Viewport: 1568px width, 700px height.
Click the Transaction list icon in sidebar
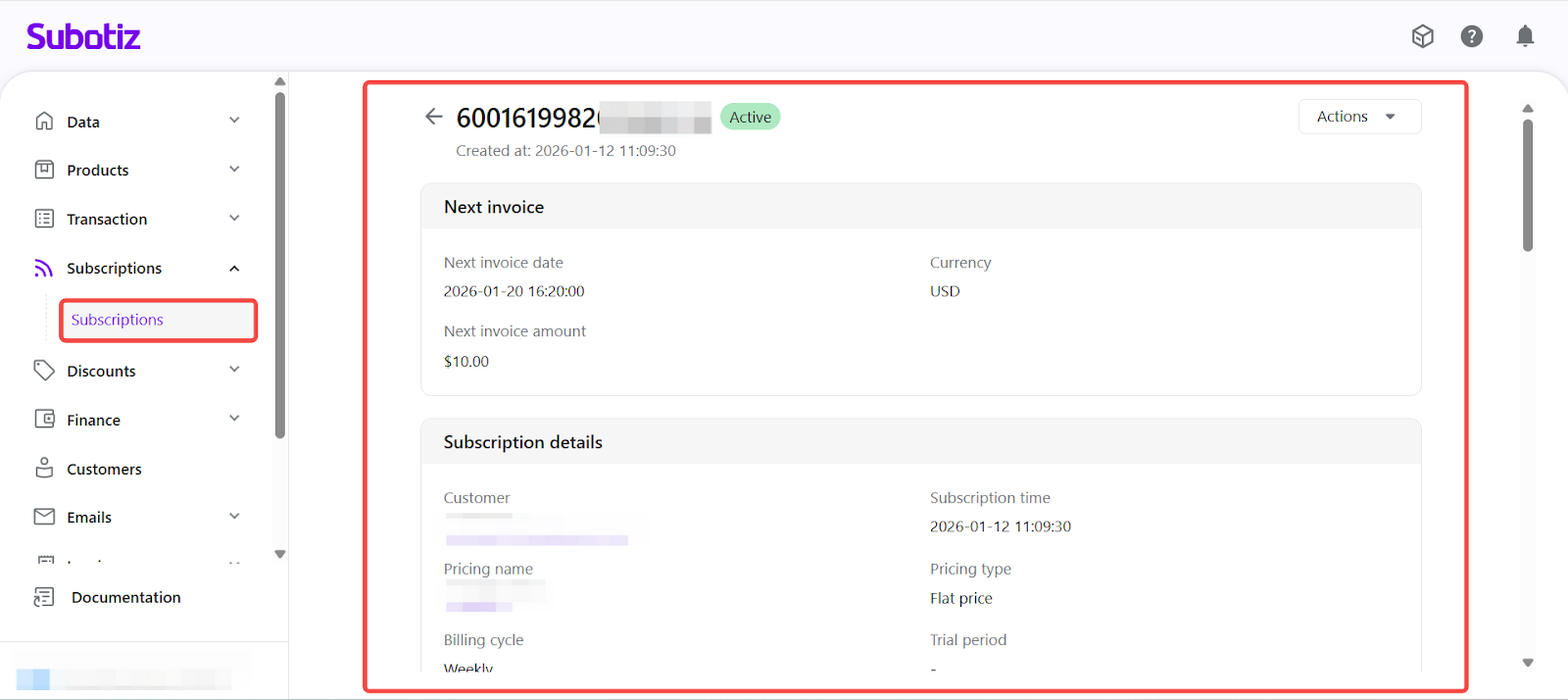coord(44,219)
